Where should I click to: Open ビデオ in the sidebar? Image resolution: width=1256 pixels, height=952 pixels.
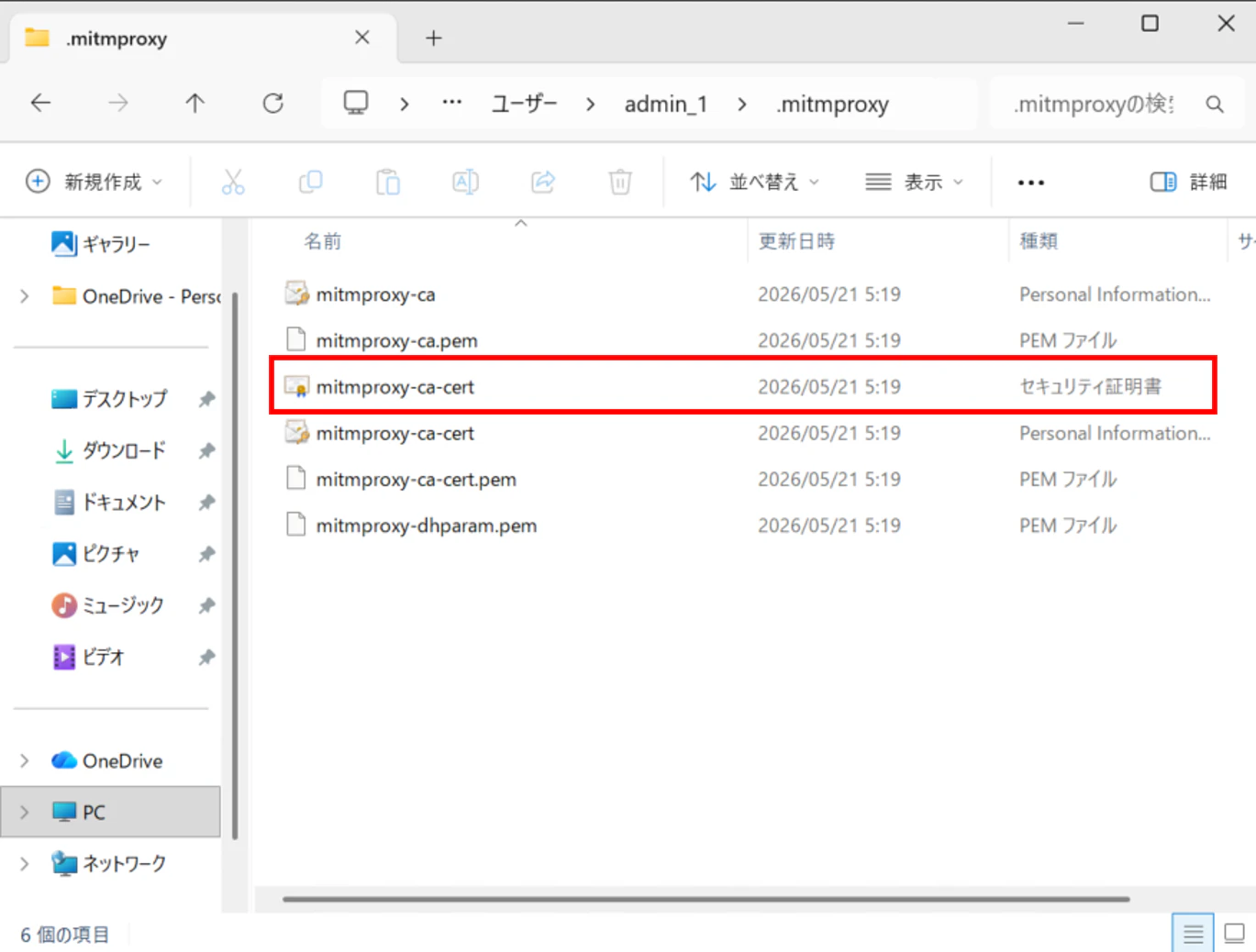pyautogui.click(x=88, y=657)
